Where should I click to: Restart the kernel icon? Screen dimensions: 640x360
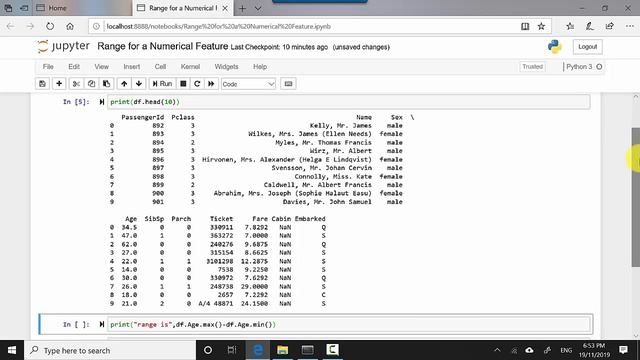(197, 84)
